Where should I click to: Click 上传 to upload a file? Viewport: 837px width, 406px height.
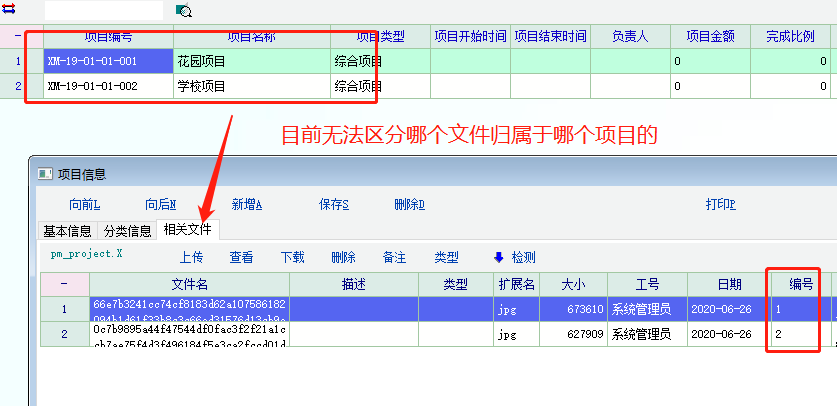click(x=191, y=257)
